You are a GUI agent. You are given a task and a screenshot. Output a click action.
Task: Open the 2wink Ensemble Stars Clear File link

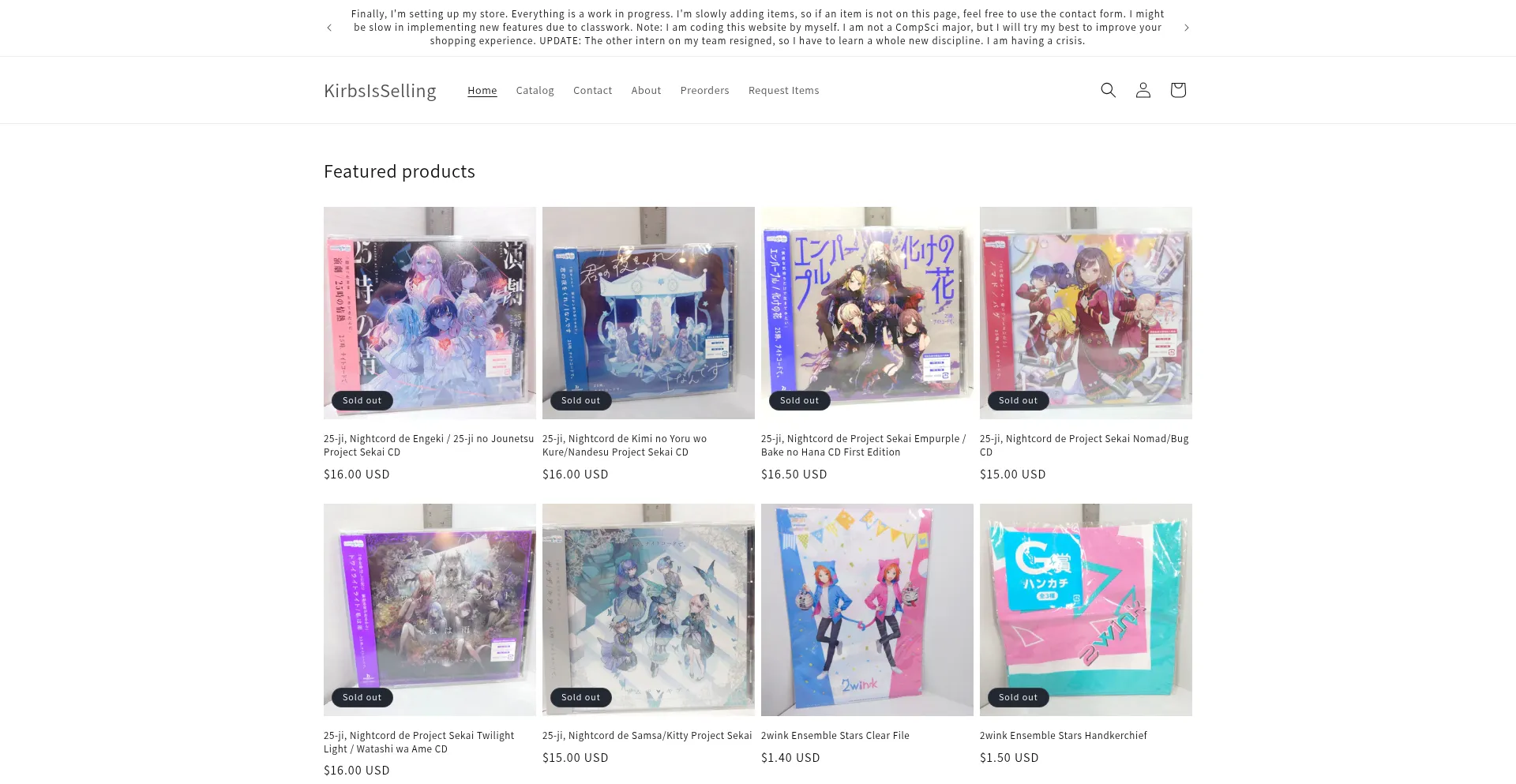835,736
